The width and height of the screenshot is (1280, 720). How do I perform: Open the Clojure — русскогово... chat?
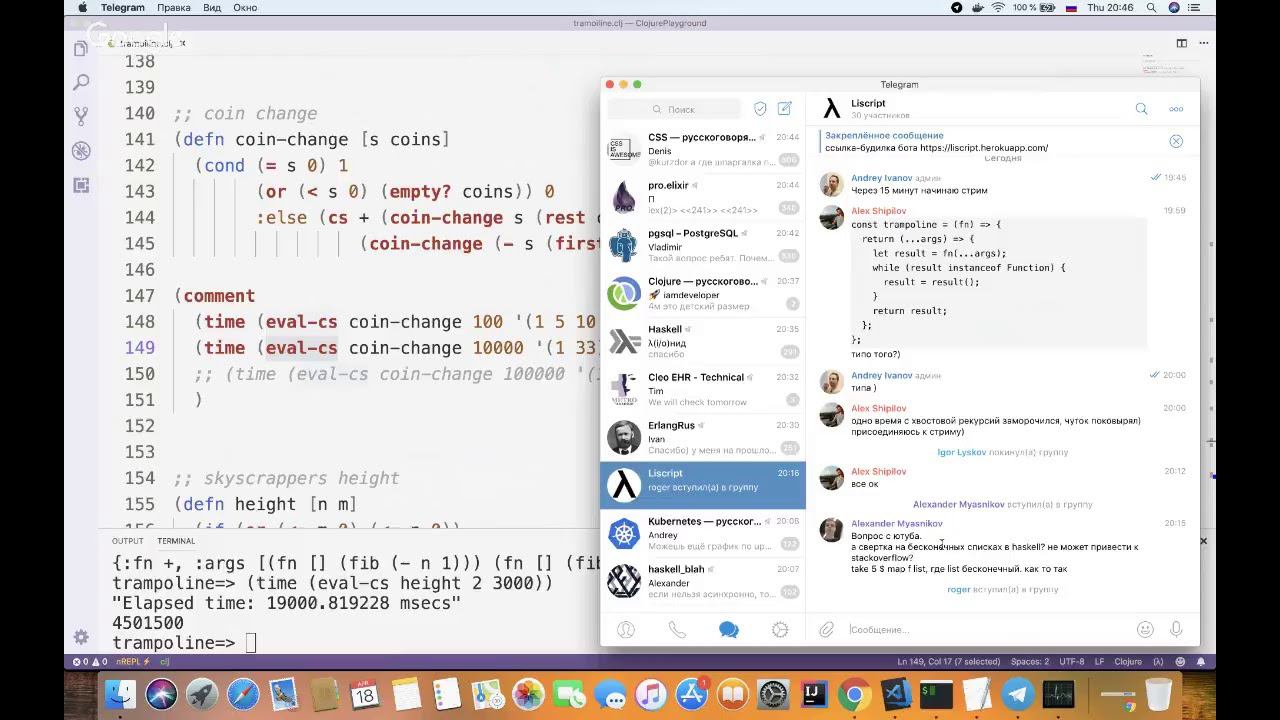[x=703, y=293]
